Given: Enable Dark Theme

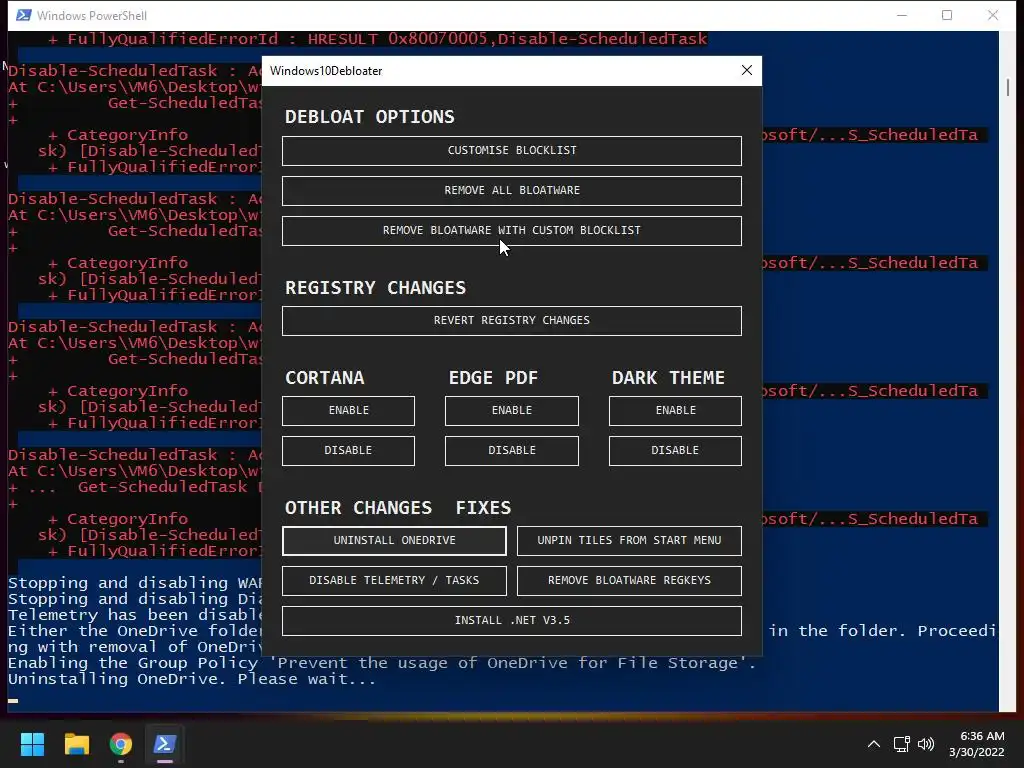Looking at the screenshot, I should tap(675, 411).
